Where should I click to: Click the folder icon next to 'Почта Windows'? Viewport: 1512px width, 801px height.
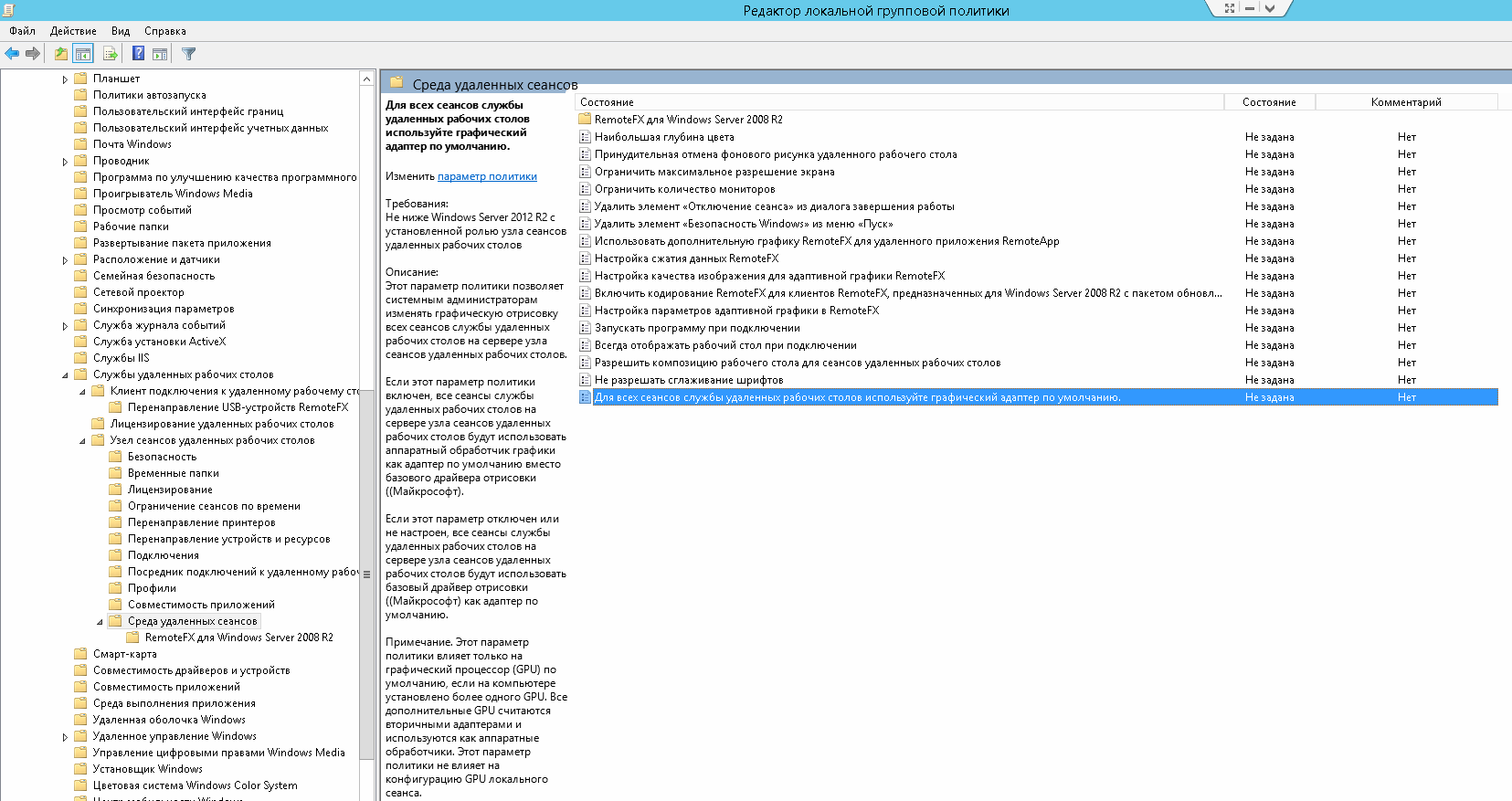click(x=80, y=143)
